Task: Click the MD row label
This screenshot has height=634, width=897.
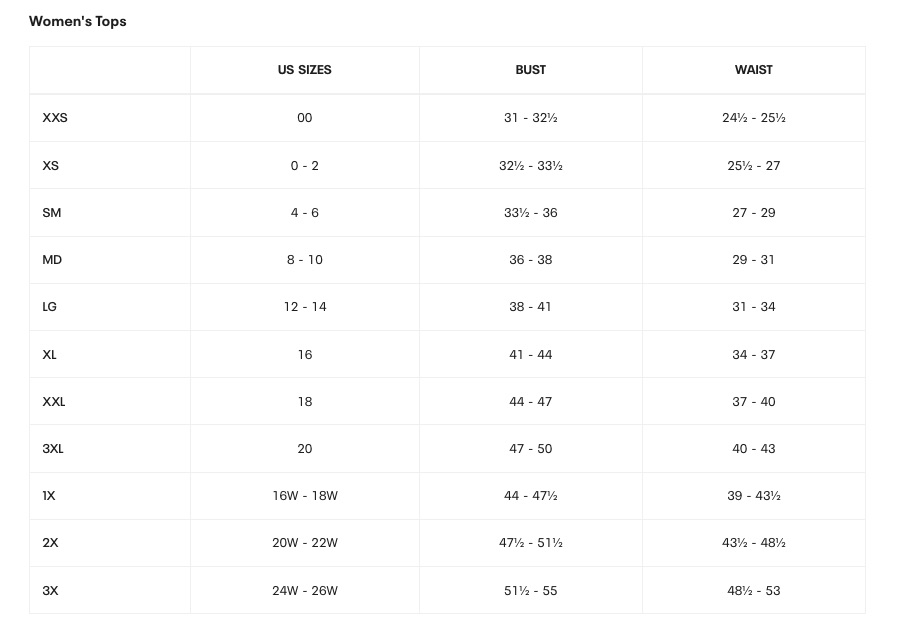Action: coord(52,260)
